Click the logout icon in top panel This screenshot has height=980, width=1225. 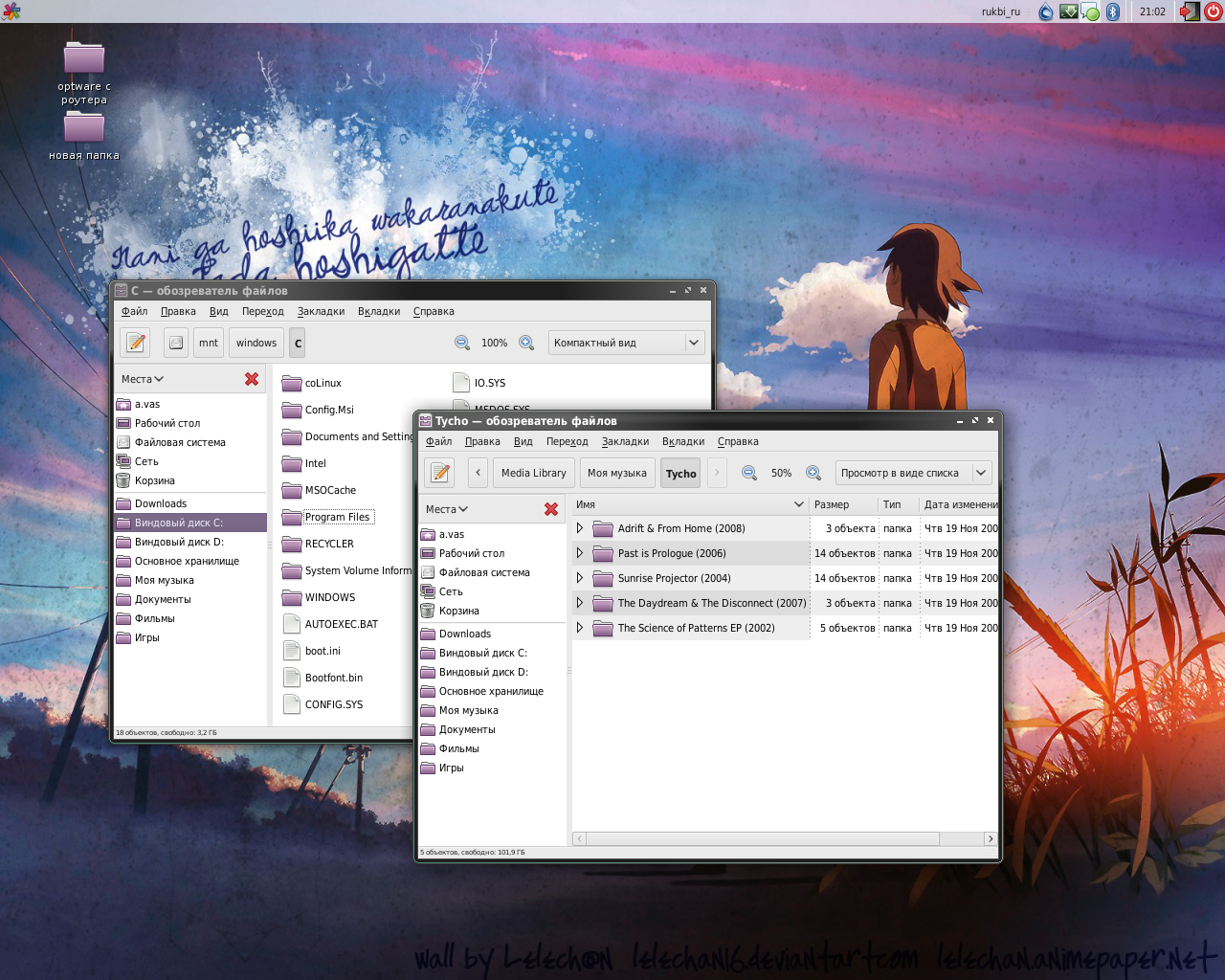[1190, 11]
